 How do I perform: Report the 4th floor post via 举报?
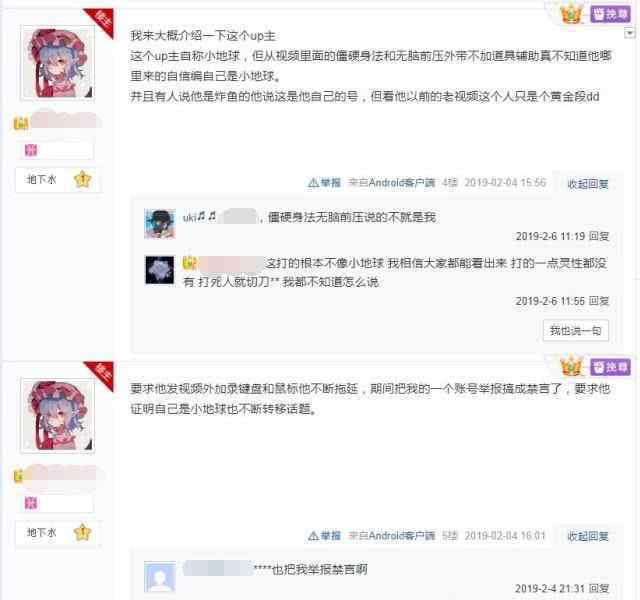pos(324,182)
